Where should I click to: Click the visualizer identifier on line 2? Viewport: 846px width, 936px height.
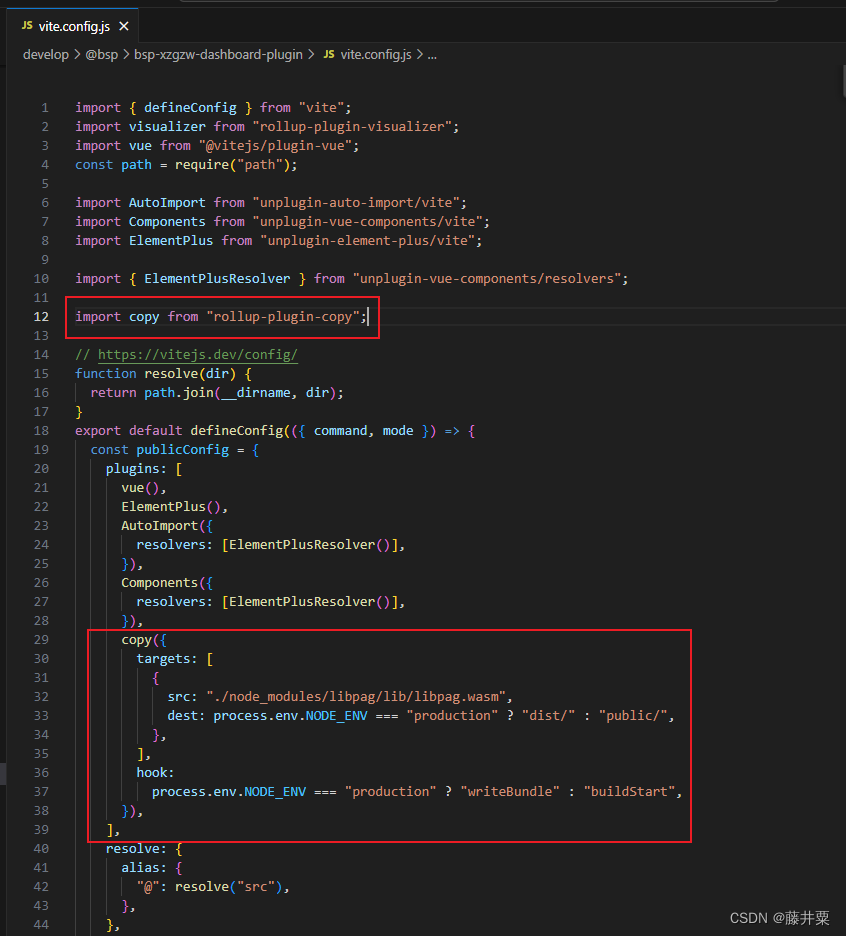pyautogui.click(x=166, y=126)
